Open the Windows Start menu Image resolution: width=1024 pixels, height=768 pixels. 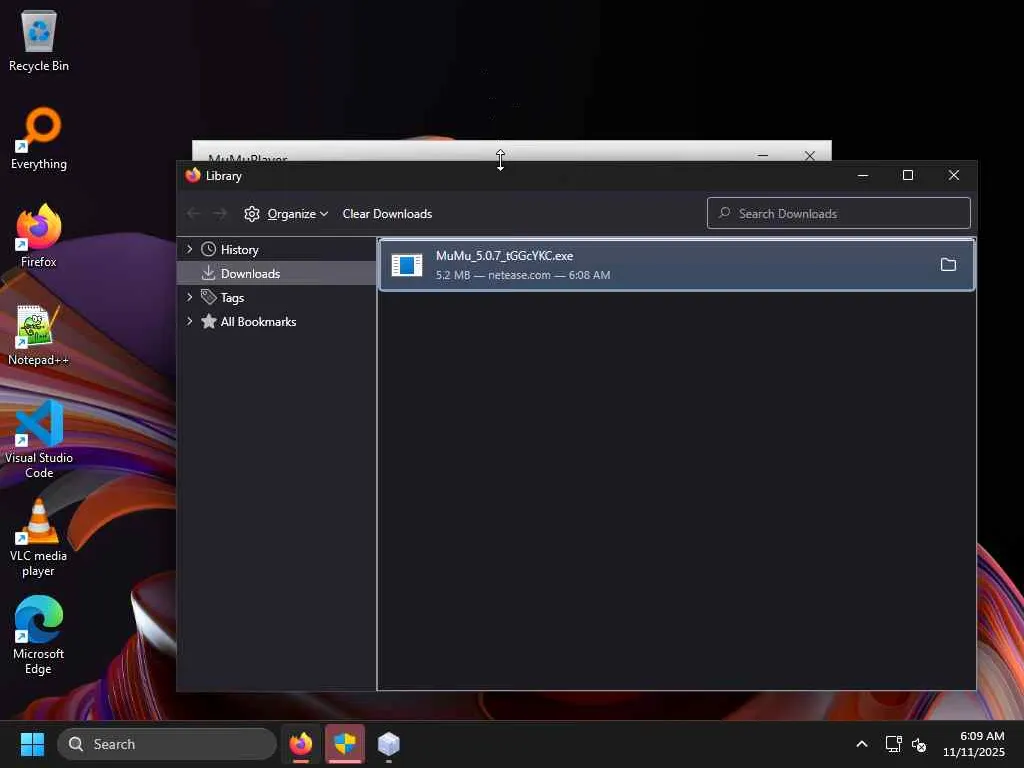tap(33, 744)
